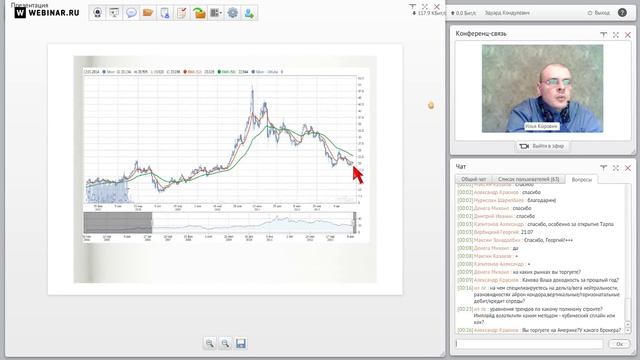Open the notepad with checkmark icon

182,13
